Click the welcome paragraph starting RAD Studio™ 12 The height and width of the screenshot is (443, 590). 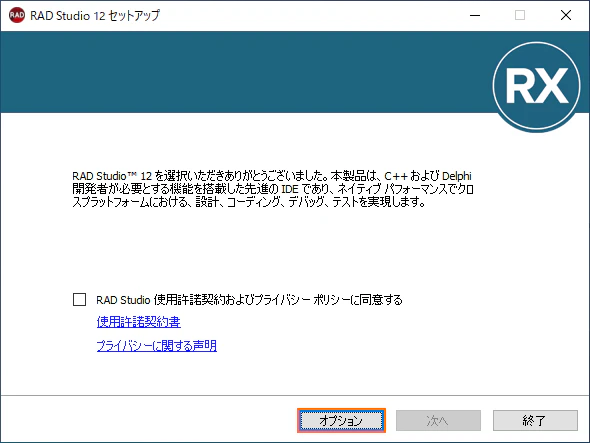pos(273,189)
